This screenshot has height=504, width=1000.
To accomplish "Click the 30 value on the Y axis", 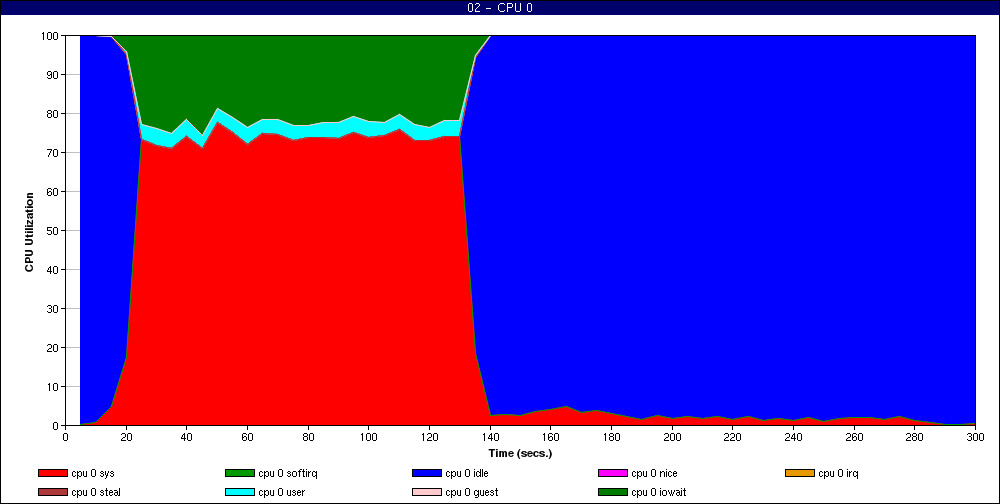I will (x=54, y=308).
